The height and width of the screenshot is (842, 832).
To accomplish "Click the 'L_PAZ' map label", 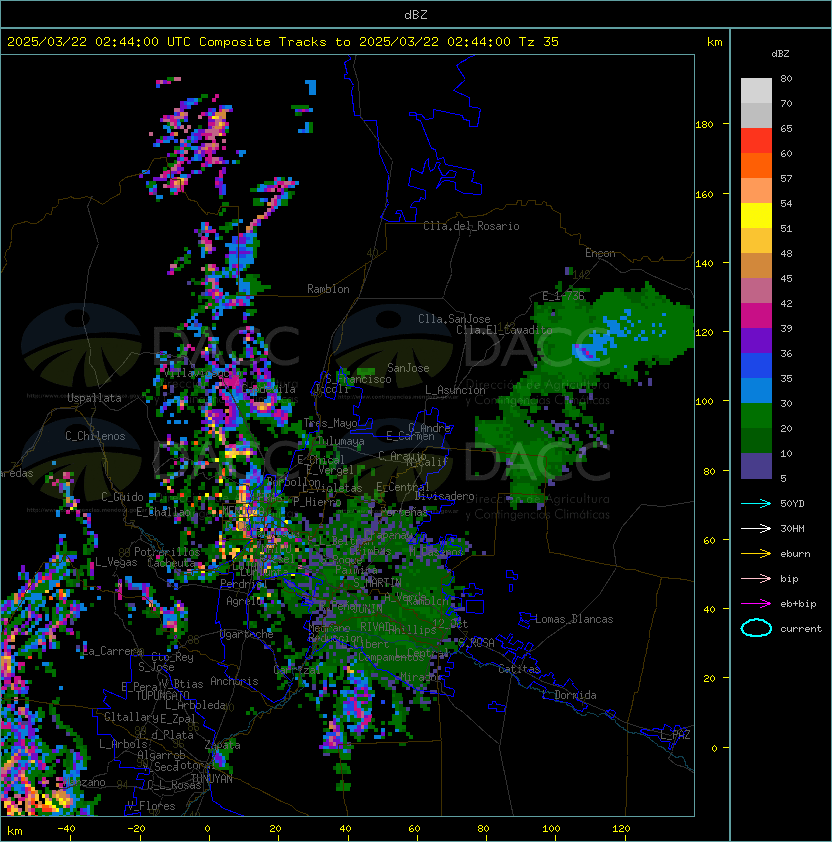I will pos(675,735).
